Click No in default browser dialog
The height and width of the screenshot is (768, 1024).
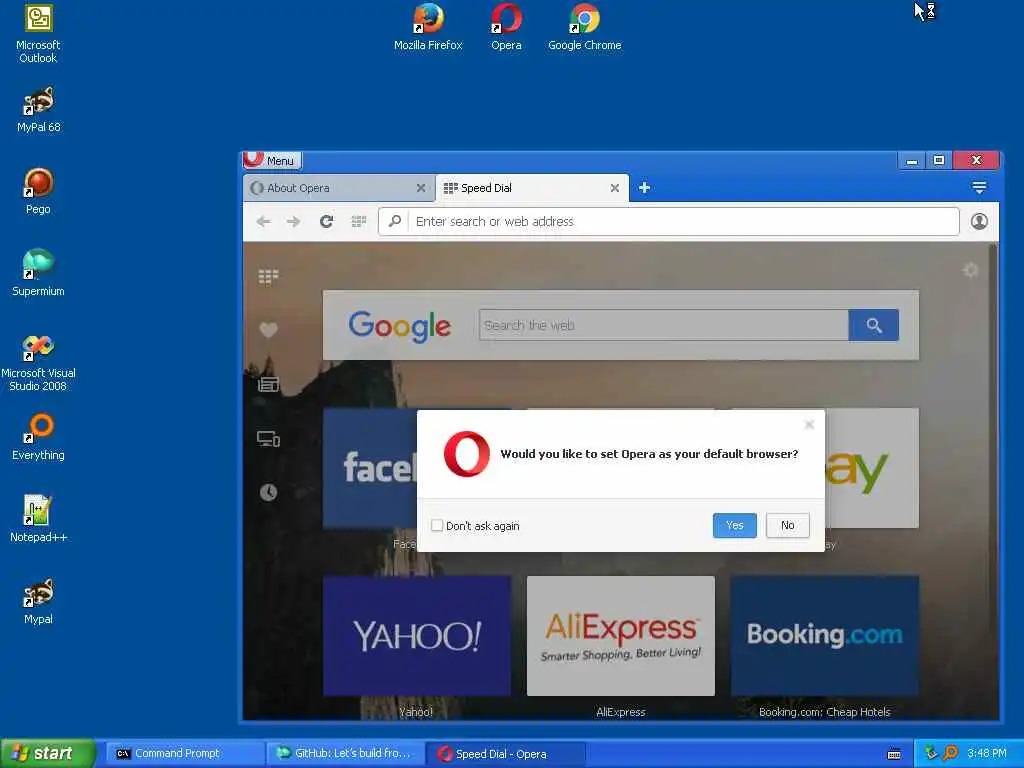[x=788, y=525]
